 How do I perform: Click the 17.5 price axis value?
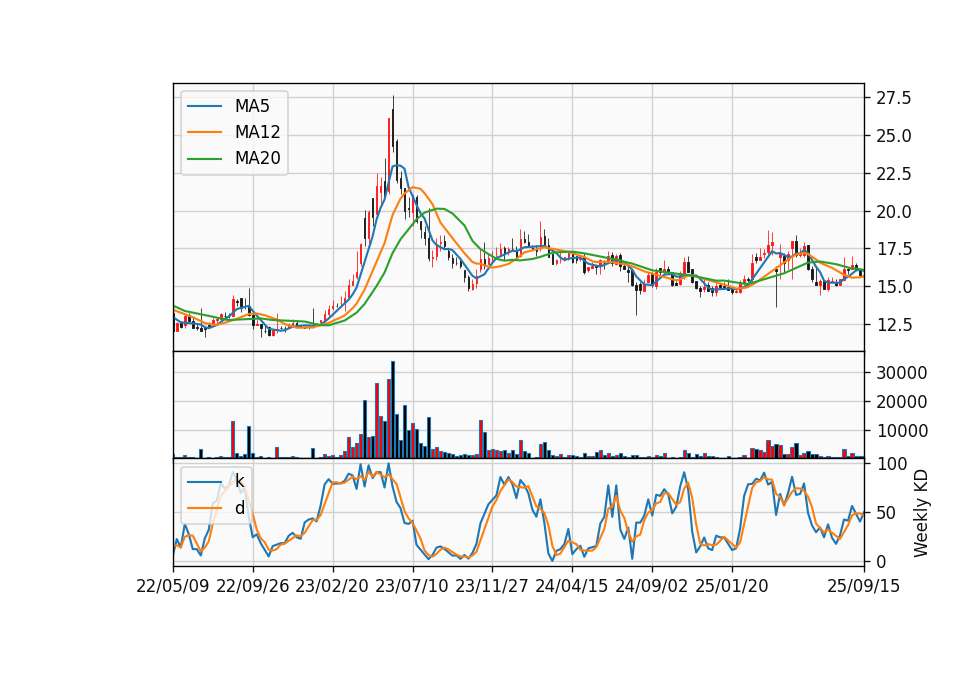(x=894, y=249)
